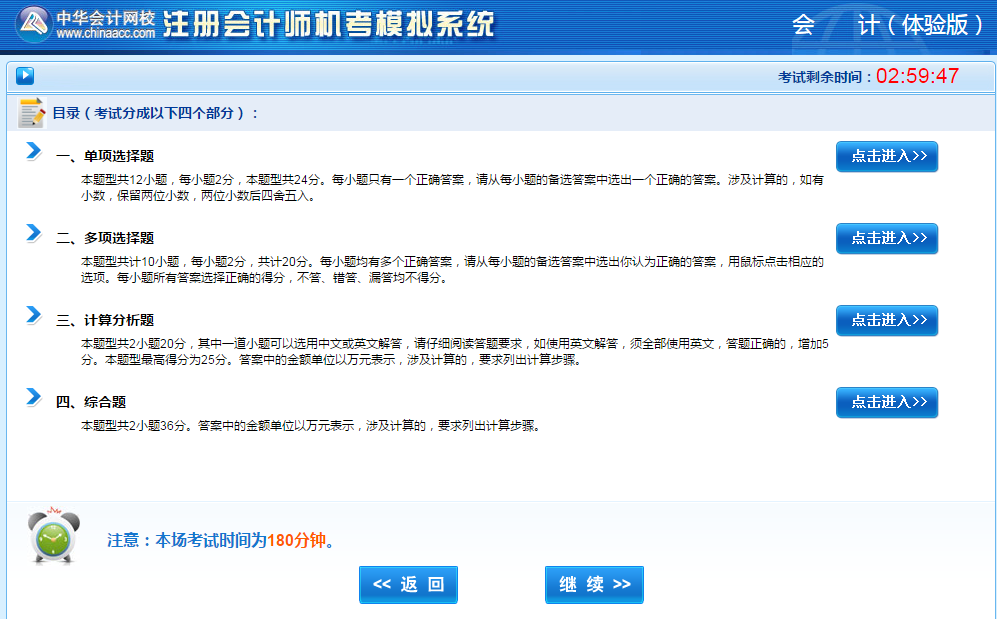This screenshot has width=997, height=619.
Task: Select the 四、综合题 heading
Action: (91, 402)
